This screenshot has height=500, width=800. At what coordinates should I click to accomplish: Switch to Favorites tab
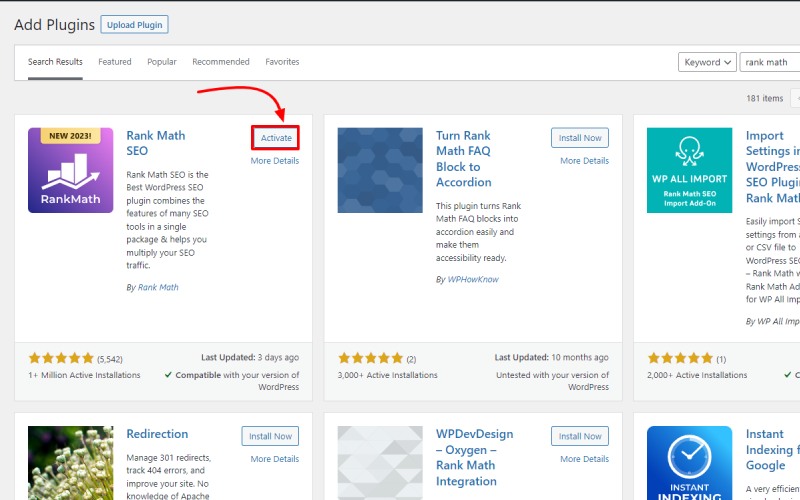282,62
